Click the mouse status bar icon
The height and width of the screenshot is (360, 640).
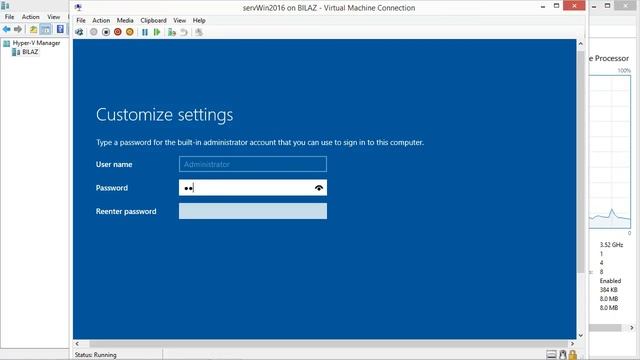coord(562,355)
